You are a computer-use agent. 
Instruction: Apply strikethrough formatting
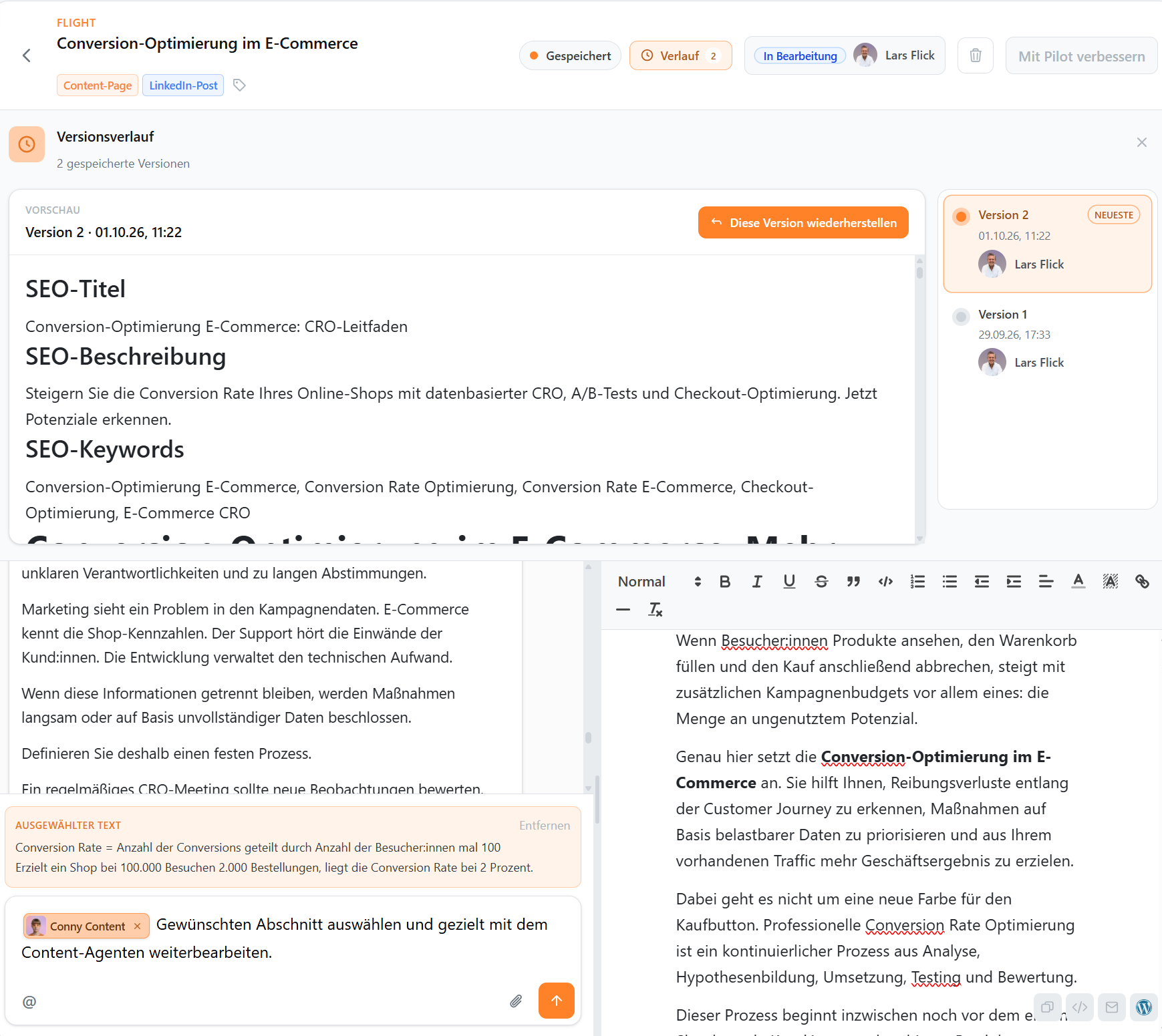coord(821,581)
